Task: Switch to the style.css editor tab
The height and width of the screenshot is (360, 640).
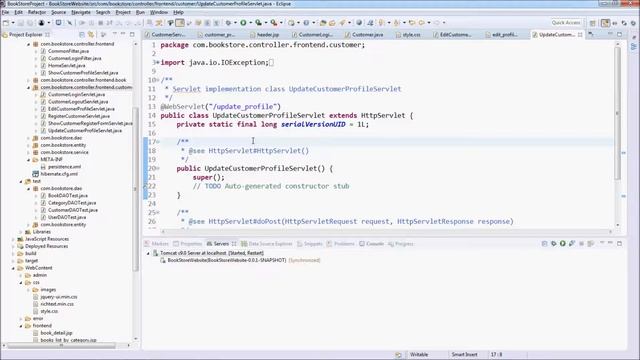Action: point(408,35)
